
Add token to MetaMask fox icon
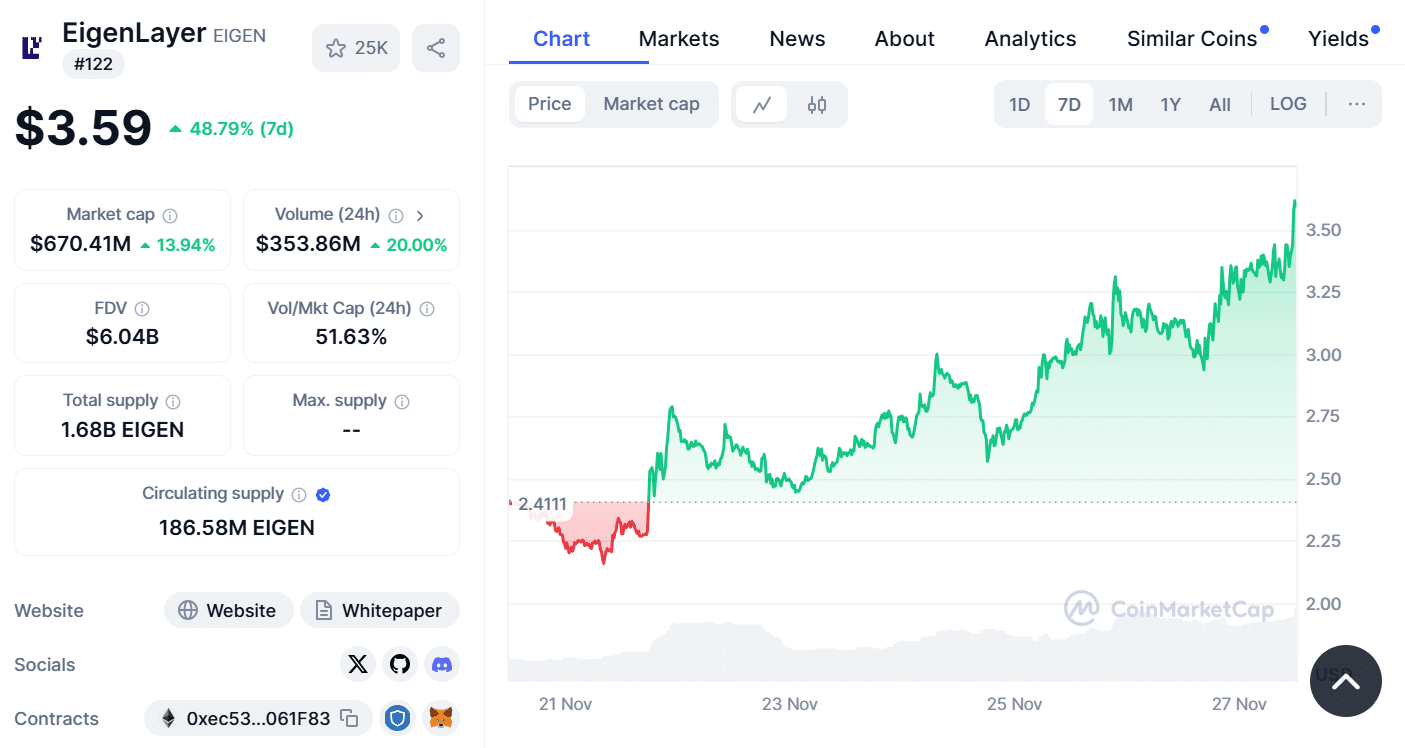pos(441,718)
